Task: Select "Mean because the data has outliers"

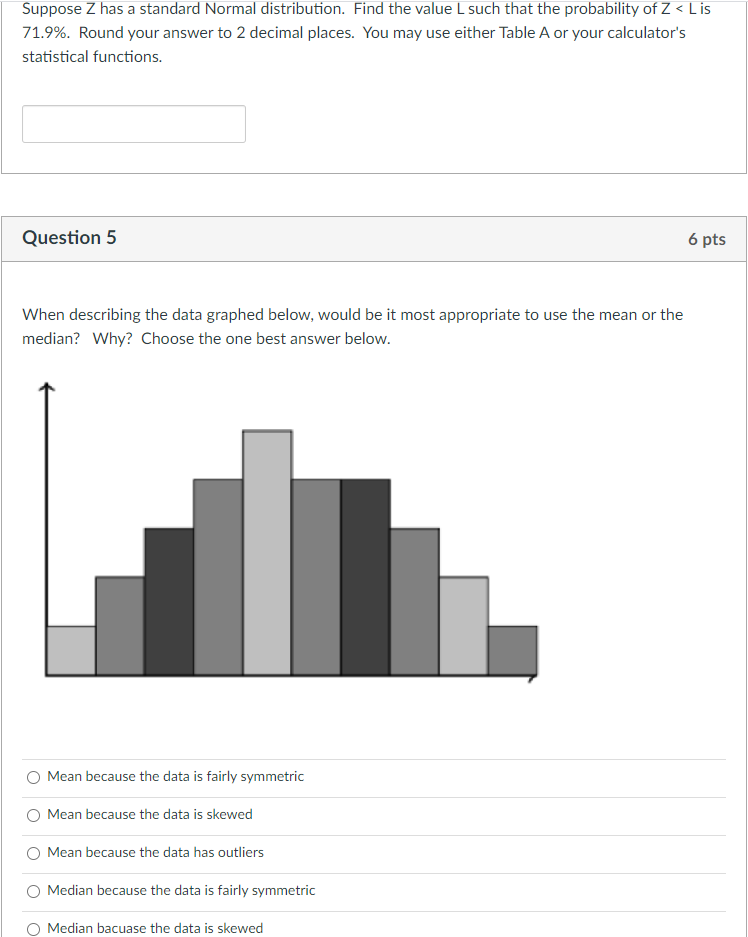Action: tap(33, 852)
